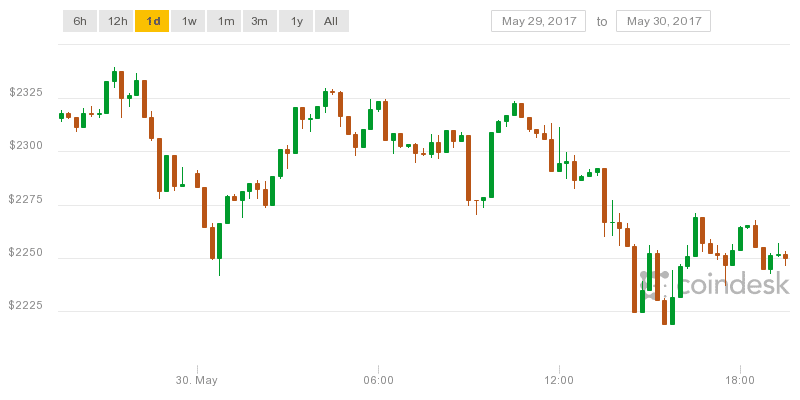800x400 pixels.
Task: Click the $2225 price axis label
Action: click(26, 306)
